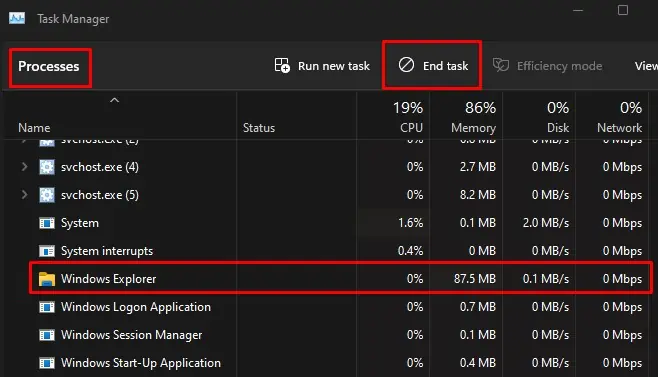Click the svchost.exe (5) gear icon
The height and width of the screenshot is (377, 658).
tap(47, 195)
